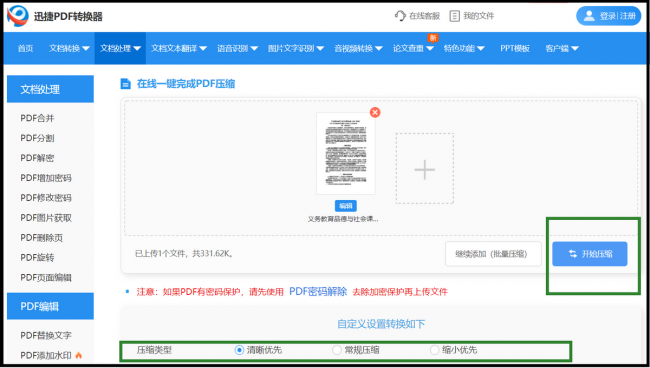Click the heading 自定义设置转换如下
650x368 pixels.
tap(381, 324)
